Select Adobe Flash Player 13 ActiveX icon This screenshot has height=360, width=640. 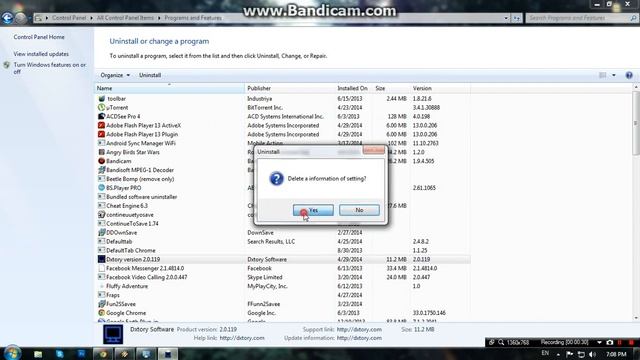point(101,125)
